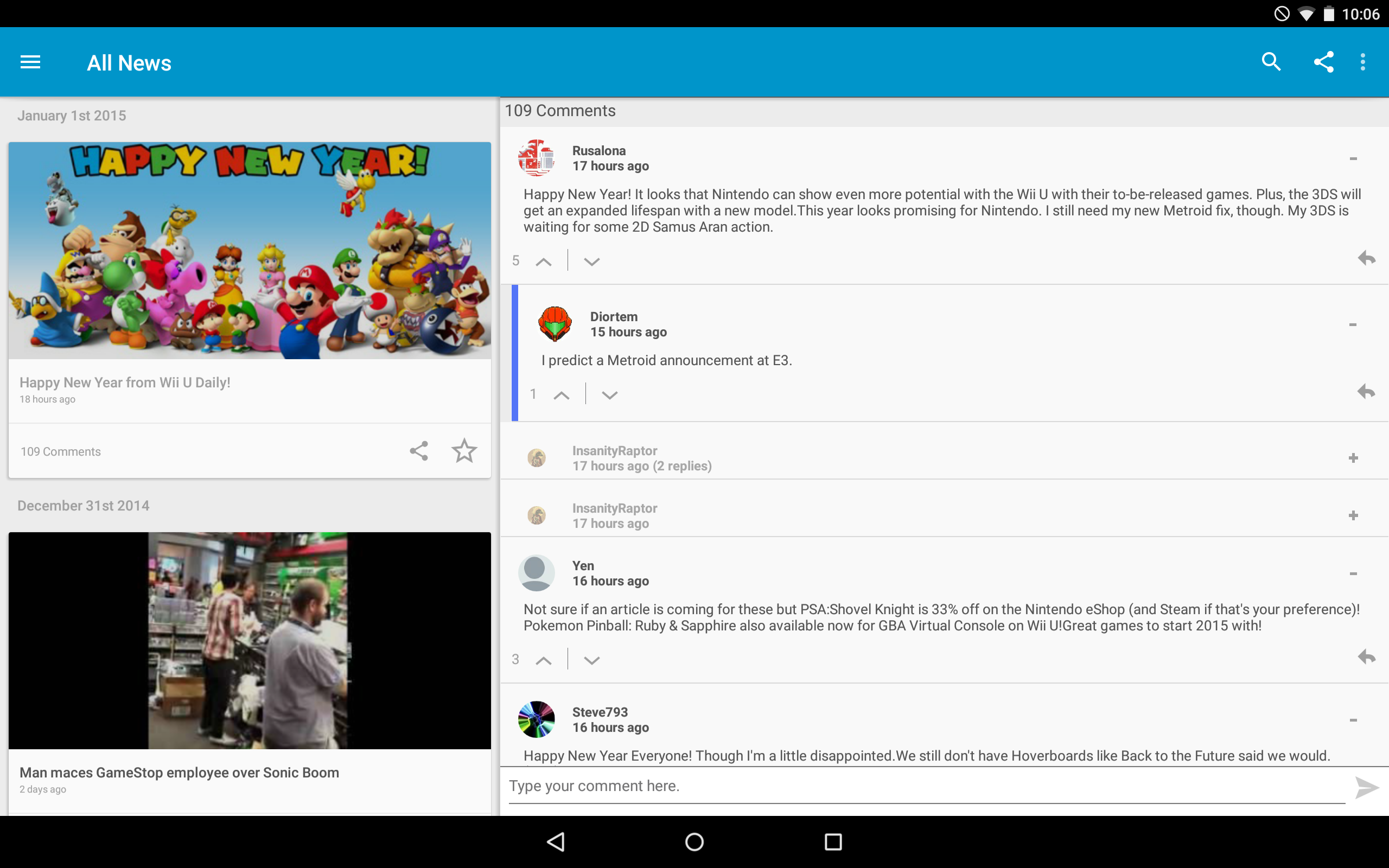1389x868 pixels.
Task: Reply to Rusalona's comment
Action: click(1366, 258)
